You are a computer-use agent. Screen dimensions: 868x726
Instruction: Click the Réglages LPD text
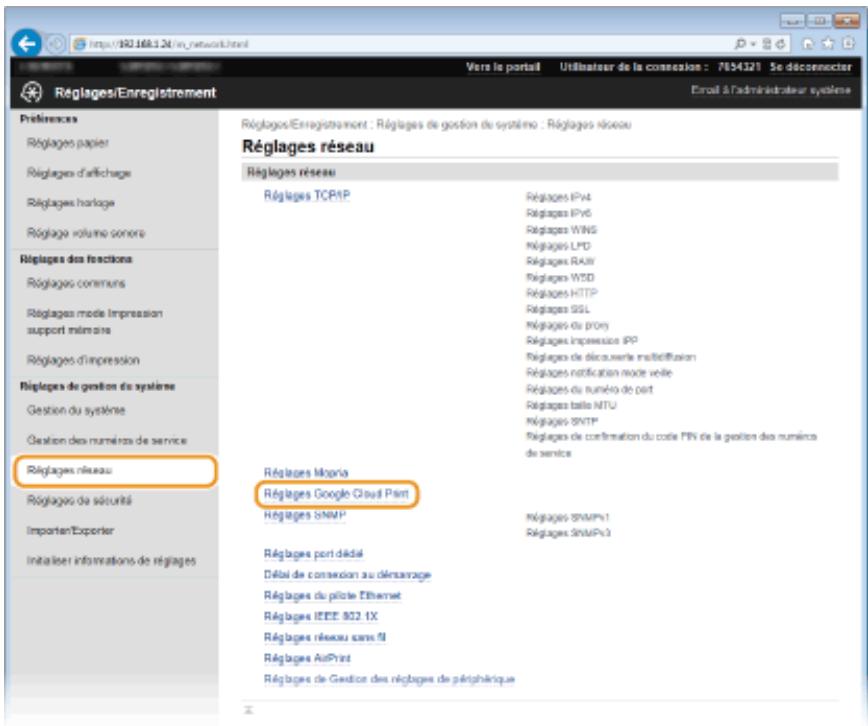pos(558,245)
